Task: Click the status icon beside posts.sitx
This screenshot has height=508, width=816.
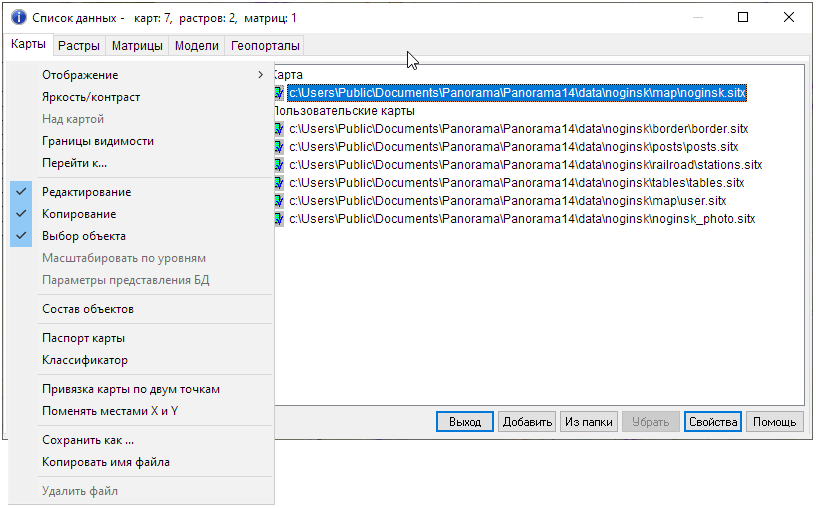Action: [279, 147]
